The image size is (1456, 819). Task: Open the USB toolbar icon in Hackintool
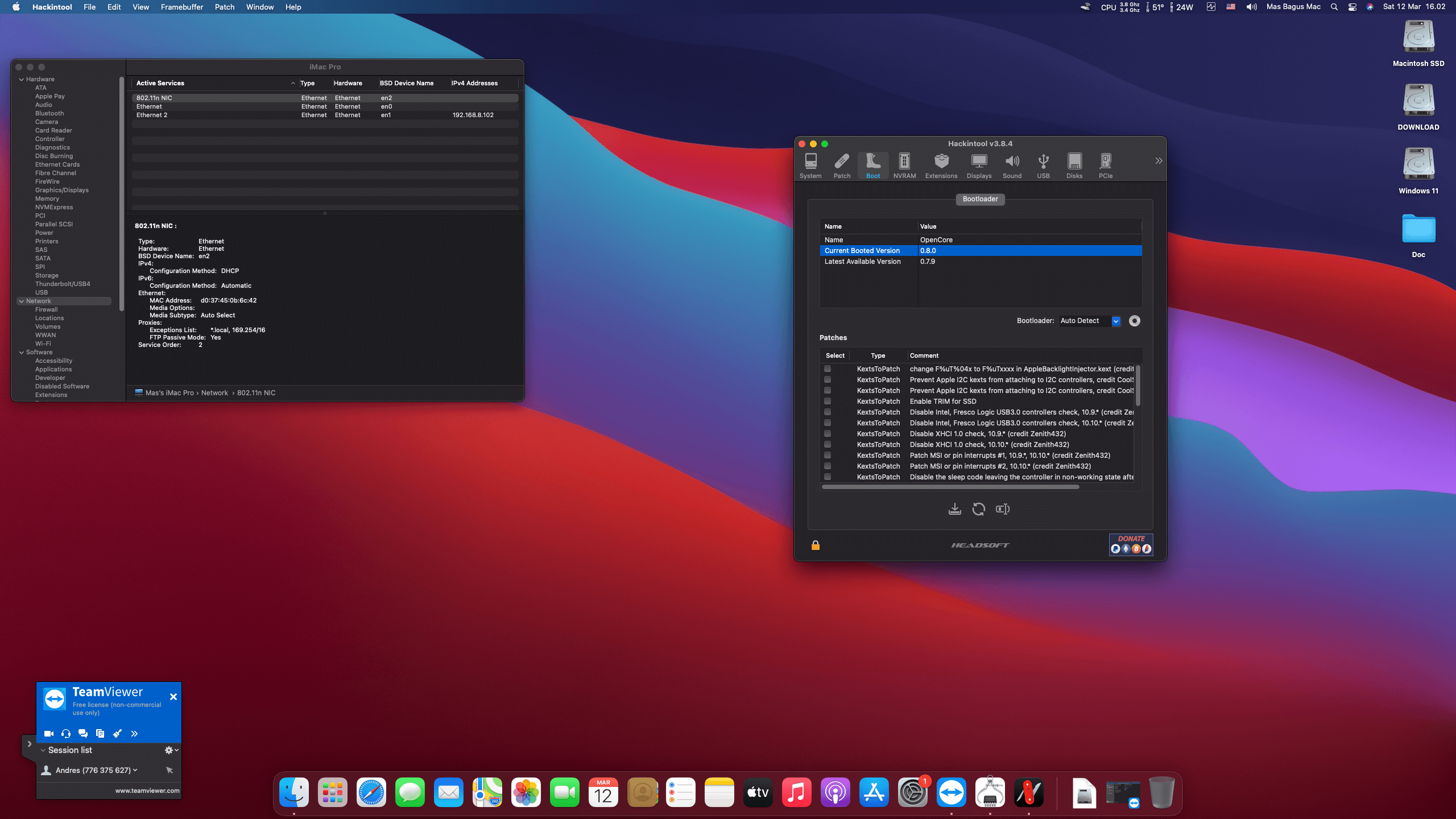[1043, 166]
